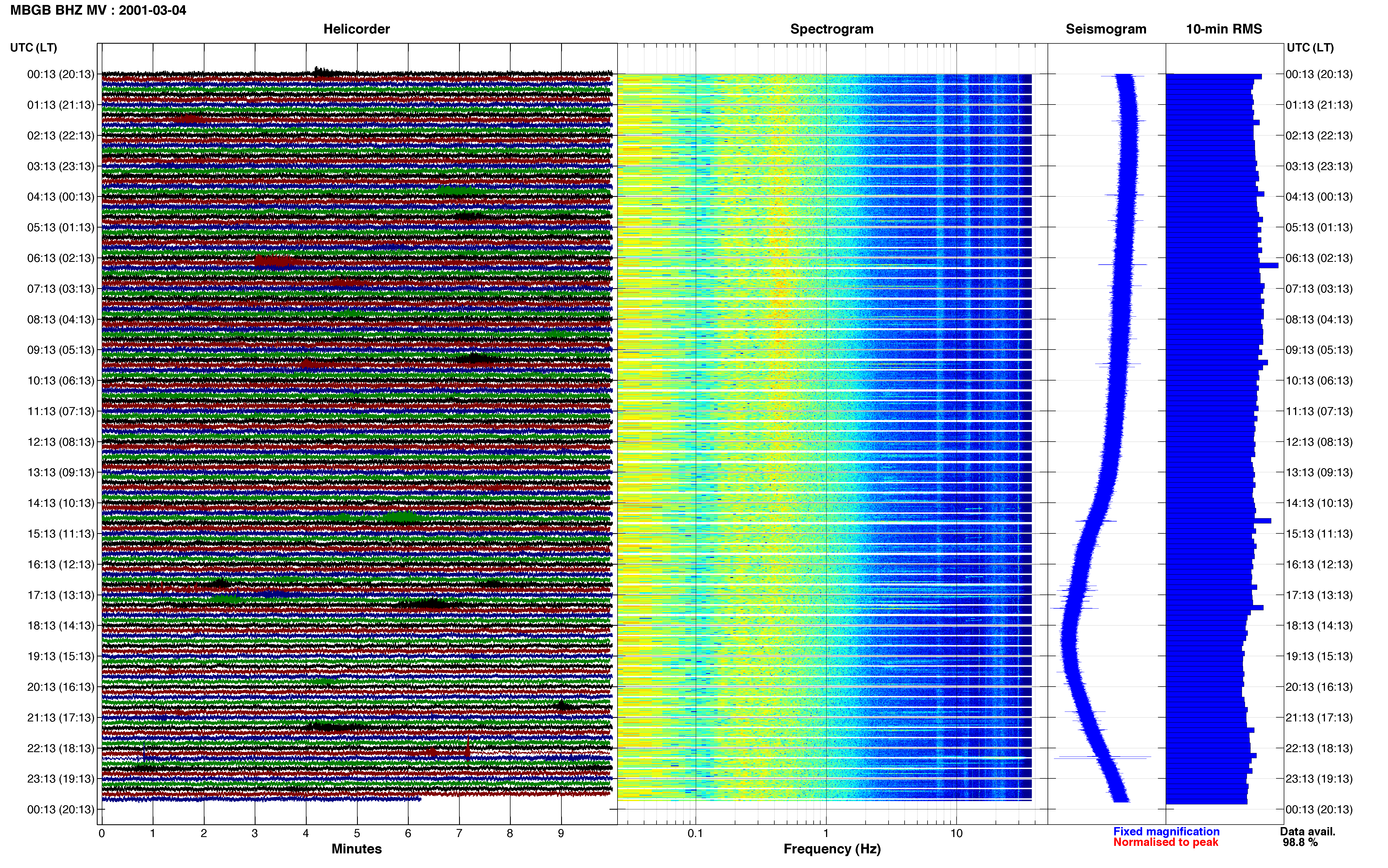The image size is (1388, 868).
Task: Click the Data avail. label
Action: [x=1308, y=832]
